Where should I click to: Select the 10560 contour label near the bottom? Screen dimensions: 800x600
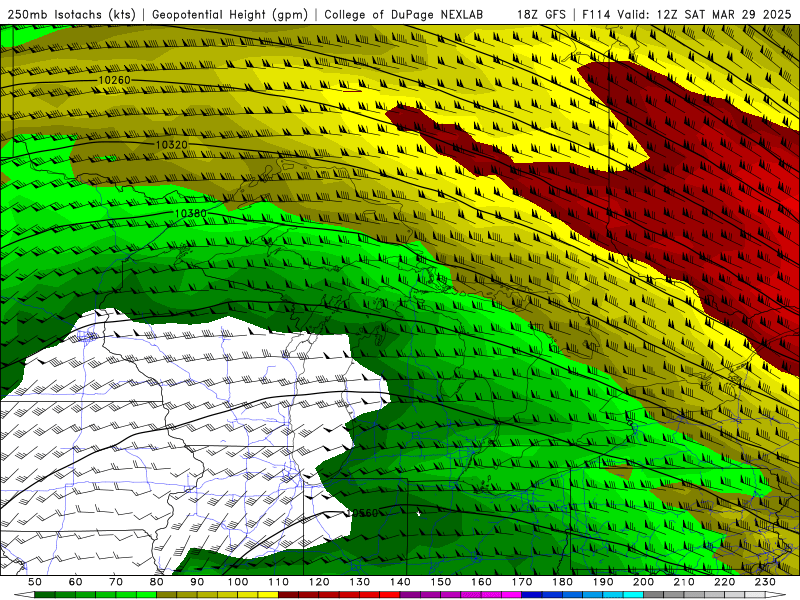point(362,513)
